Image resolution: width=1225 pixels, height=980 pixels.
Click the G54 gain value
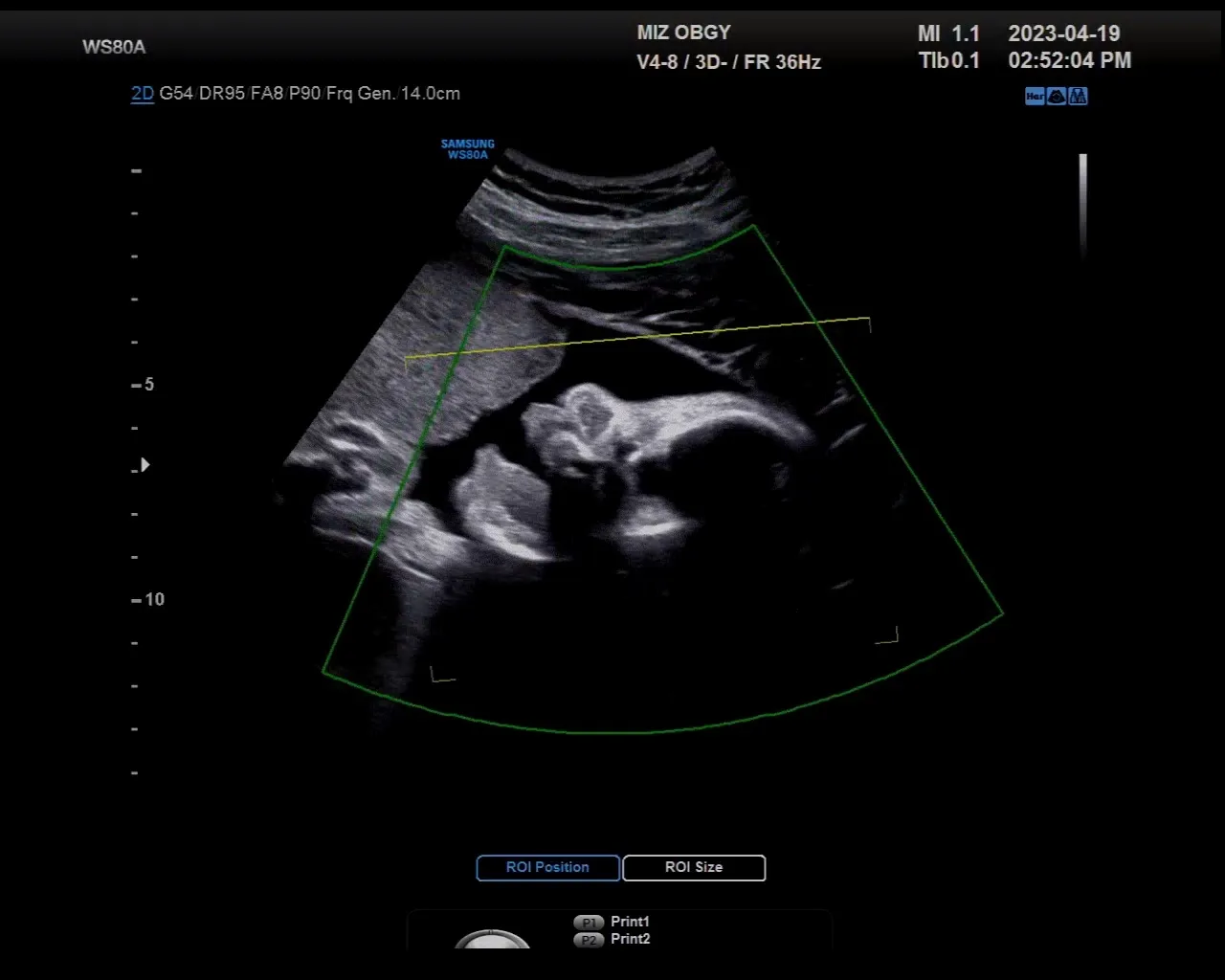(x=177, y=94)
